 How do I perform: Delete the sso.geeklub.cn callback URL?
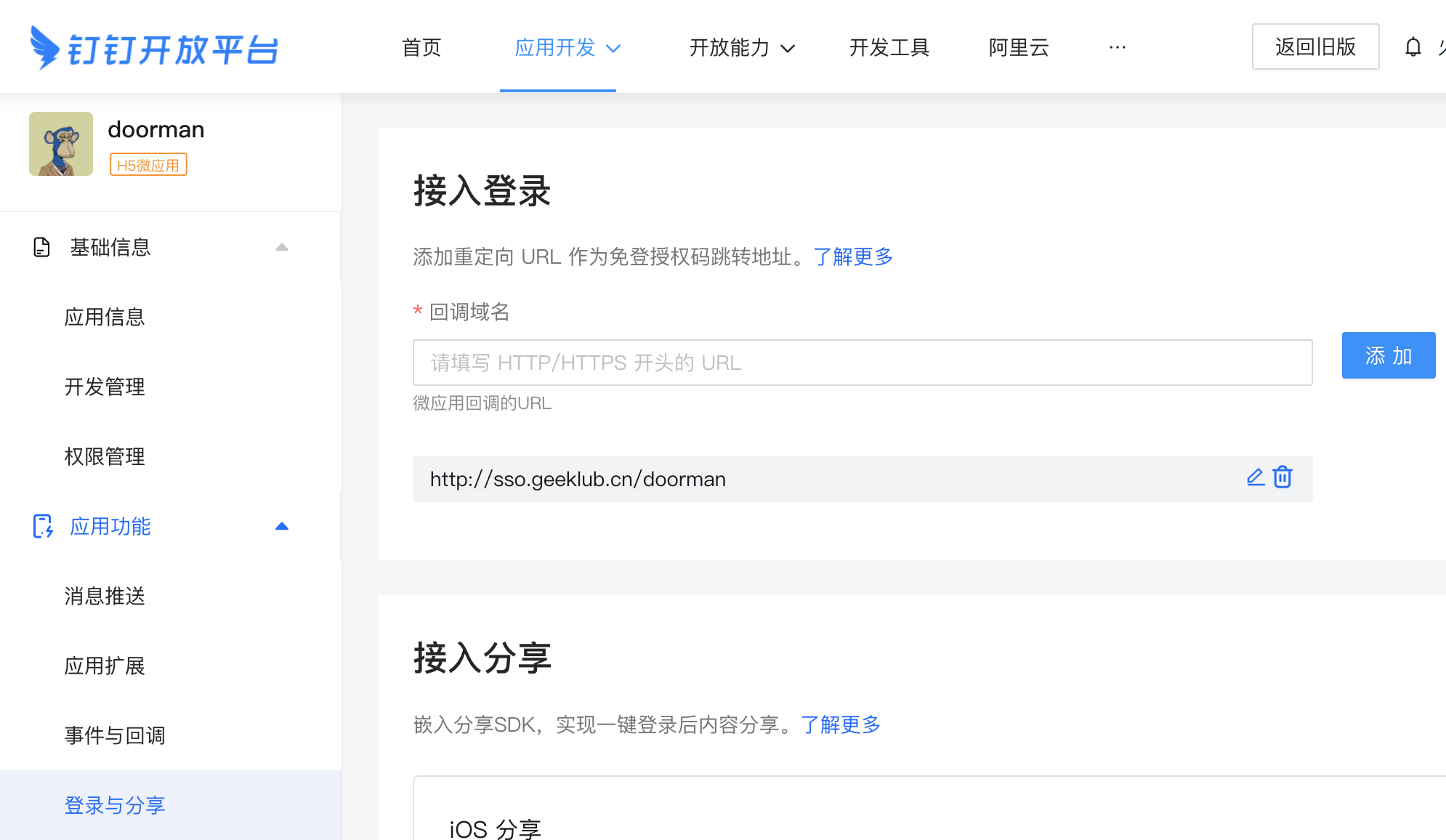click(x=1283, y=477)
